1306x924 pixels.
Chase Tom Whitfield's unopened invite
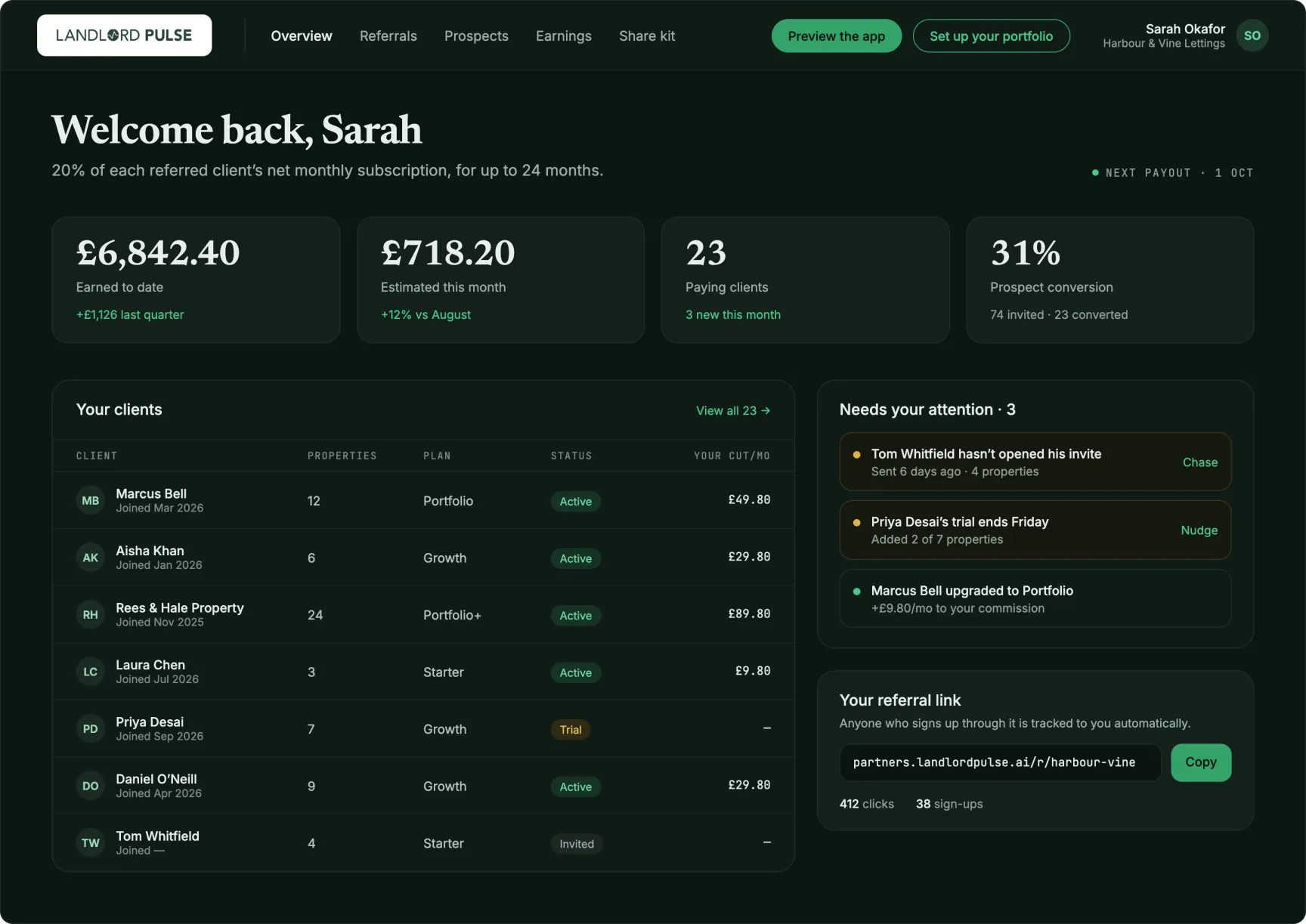[1200, 462]
